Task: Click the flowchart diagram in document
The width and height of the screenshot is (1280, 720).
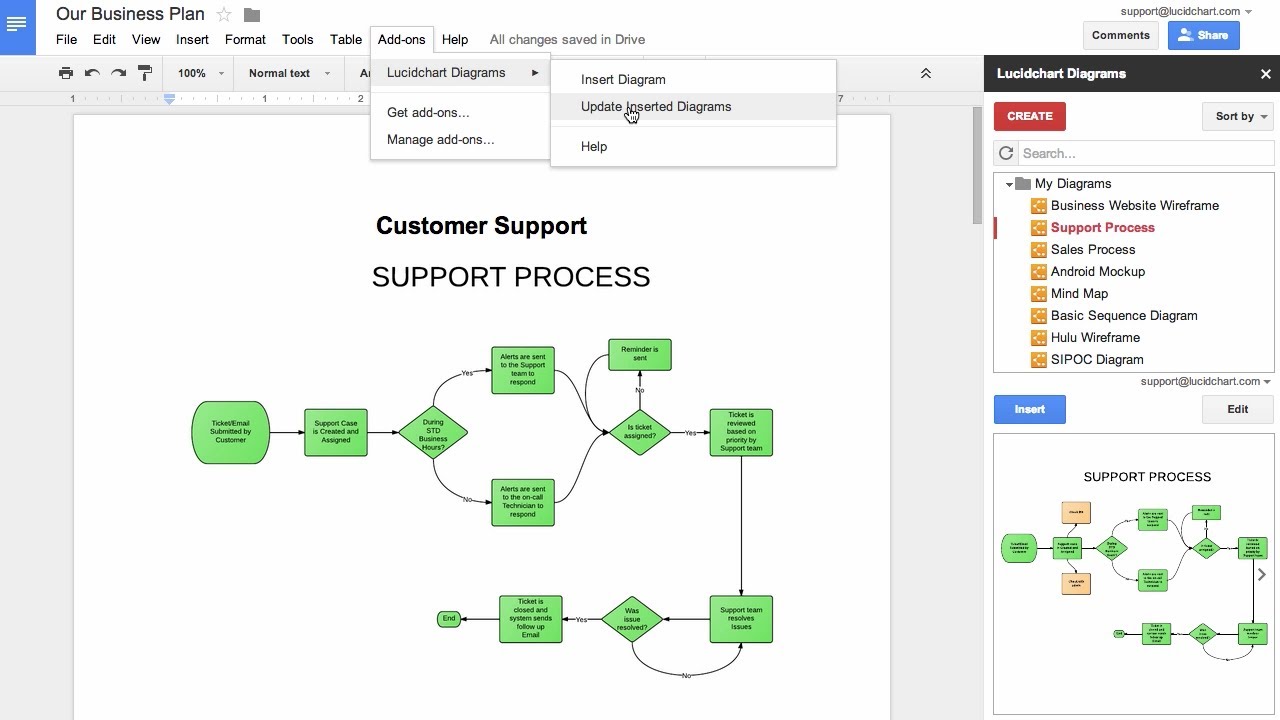Action: [x=483, y=510]
